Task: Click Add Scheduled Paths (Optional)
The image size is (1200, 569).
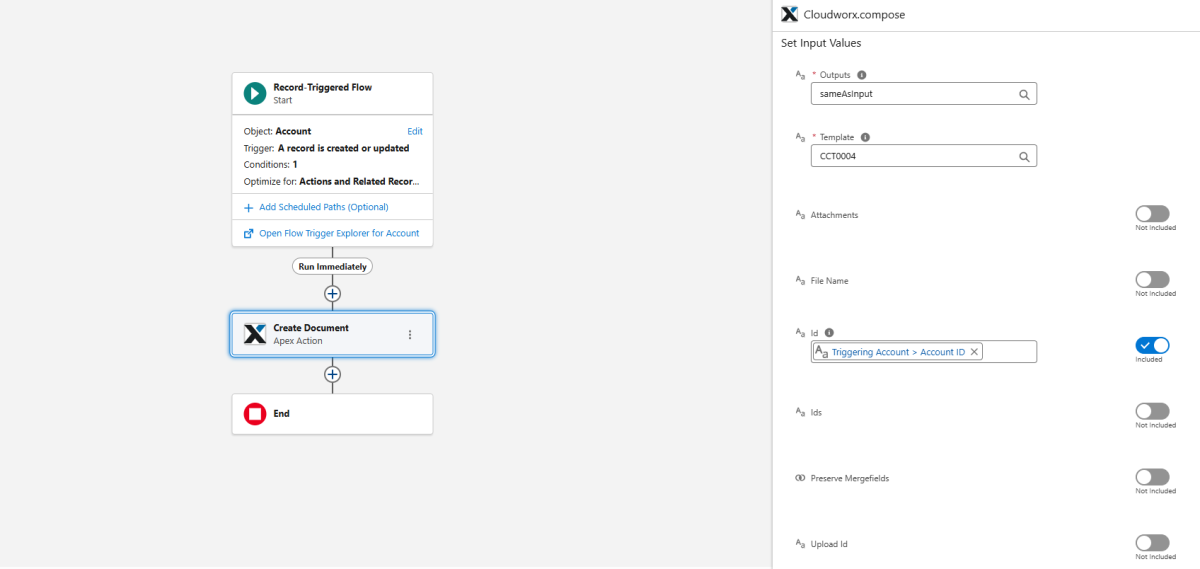Action: click(323, 207)
